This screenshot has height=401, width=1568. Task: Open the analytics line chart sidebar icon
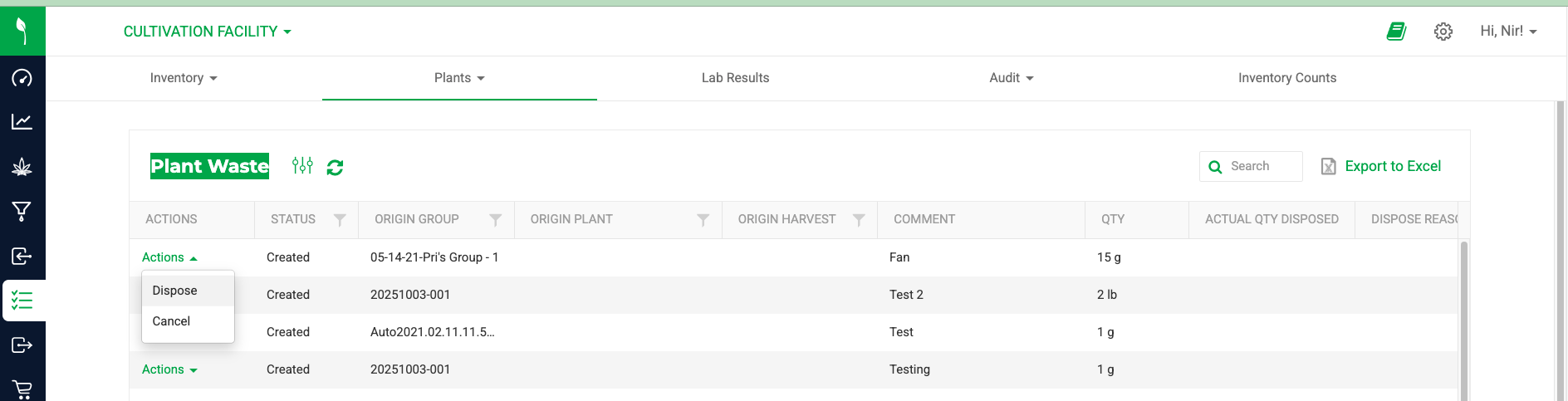[22, 122]
